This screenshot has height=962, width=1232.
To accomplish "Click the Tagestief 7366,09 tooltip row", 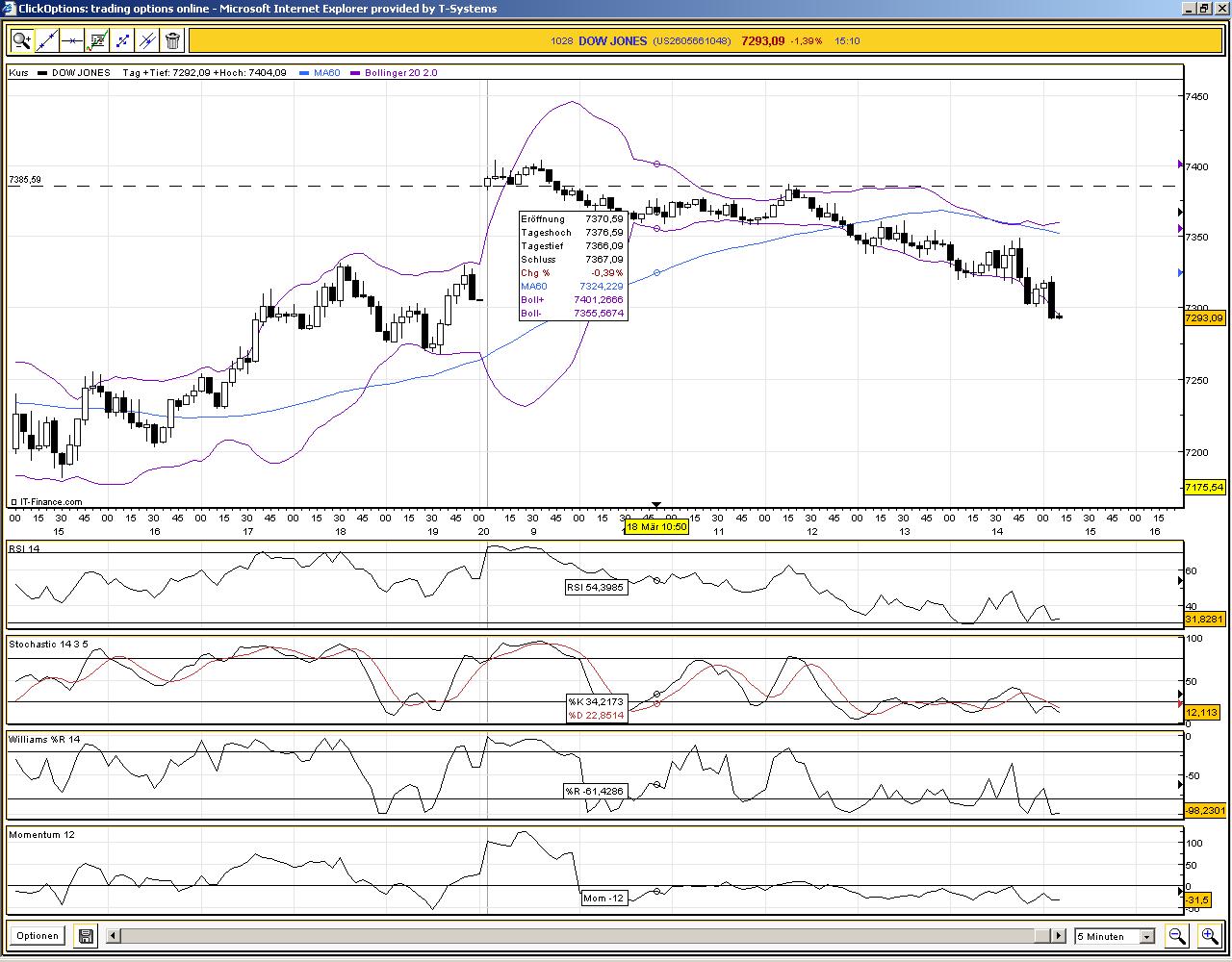I will click(x=573, y=246).
